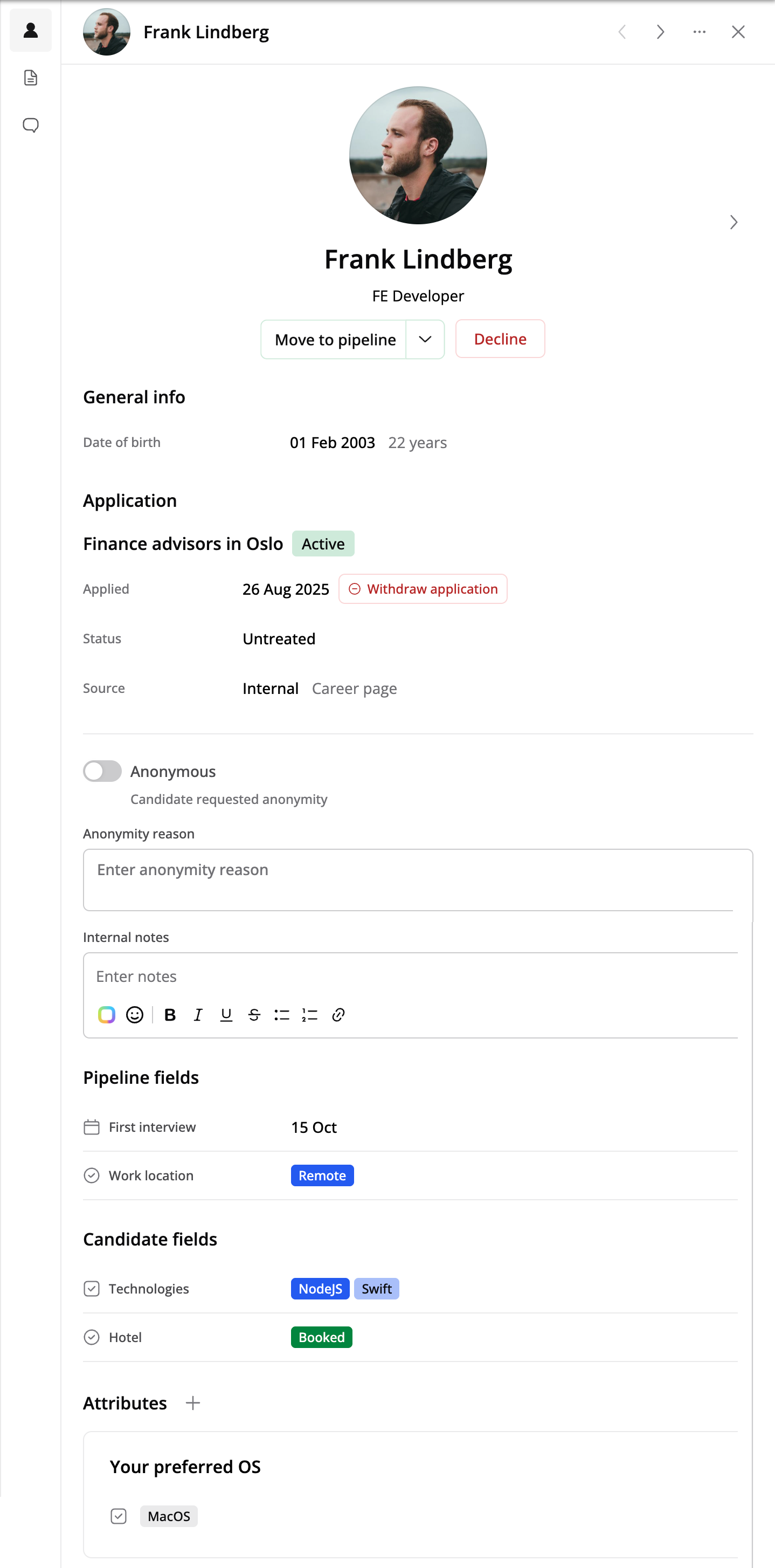Image resolution: width=775 pixels, height=1568 pixels.
Task: Insert a link in internal notes
Action: (338, 1015)
